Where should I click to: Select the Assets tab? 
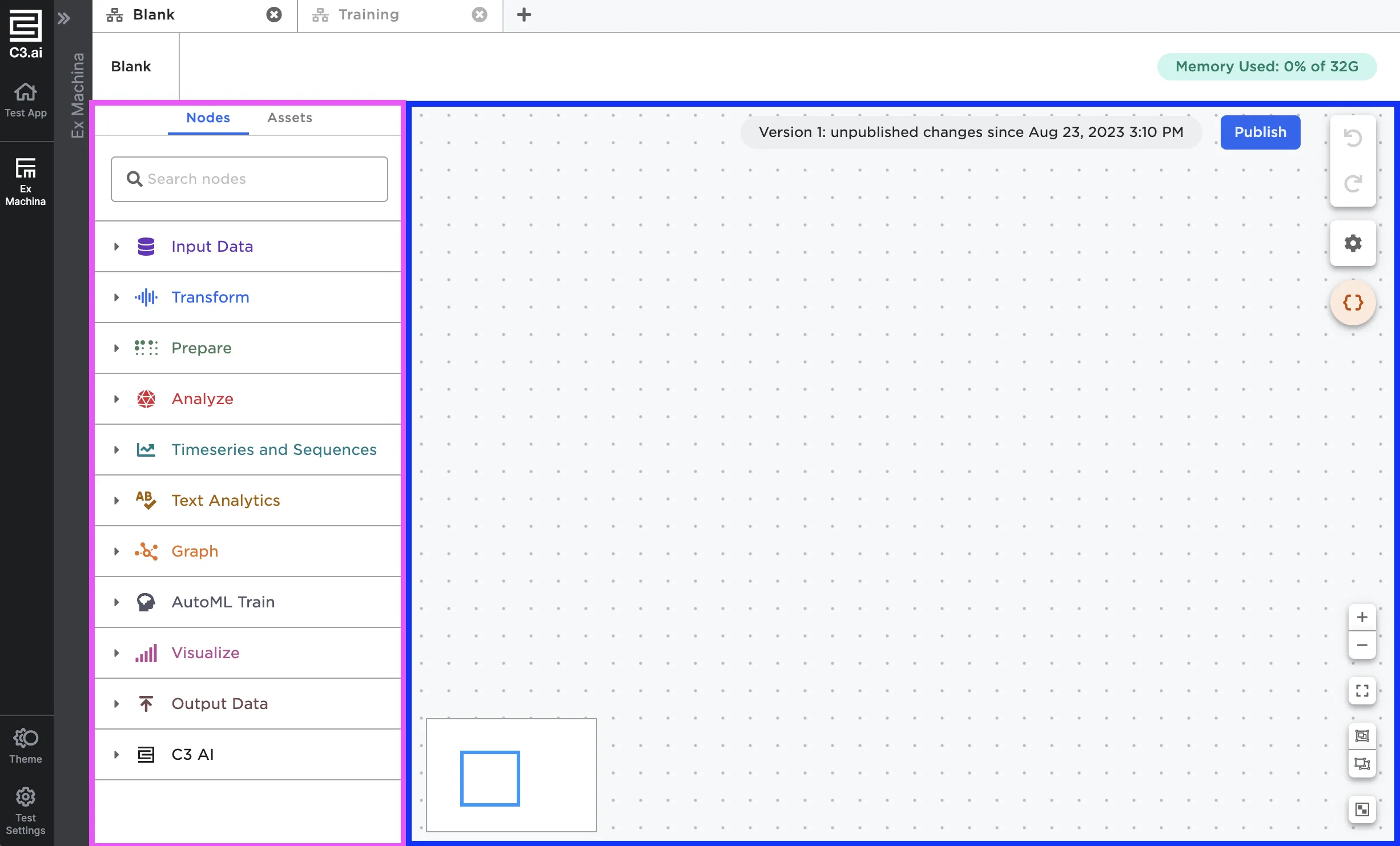click(290, 118)
